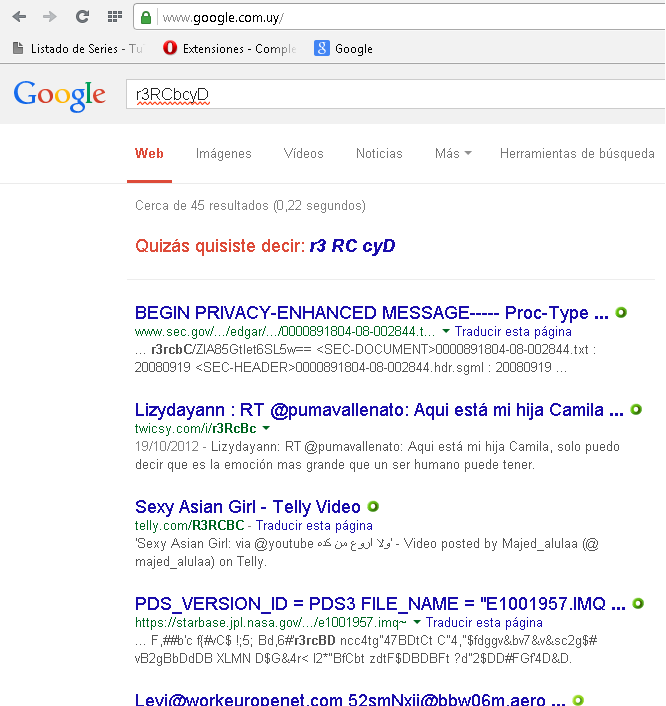This screenshot has height=706, width=666.
Task: Open the PDS_VERSION_ID = PDS3 result
Action: 380,604
